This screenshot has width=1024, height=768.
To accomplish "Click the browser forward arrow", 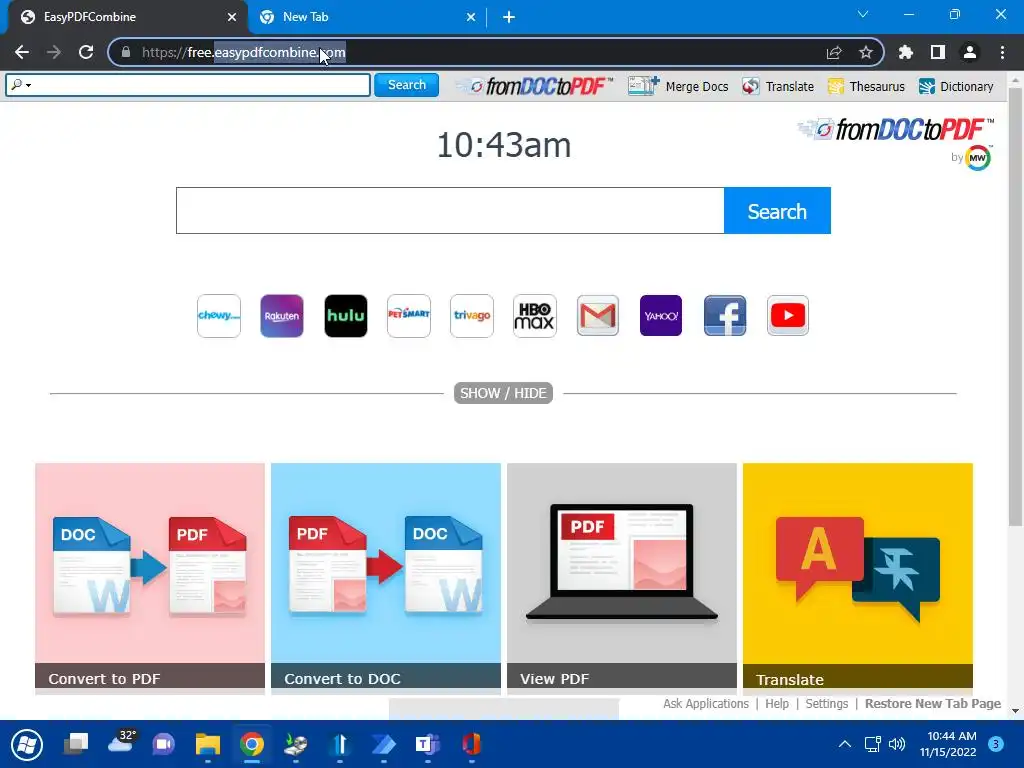I will pyautogui.click(x=54, y=52).
